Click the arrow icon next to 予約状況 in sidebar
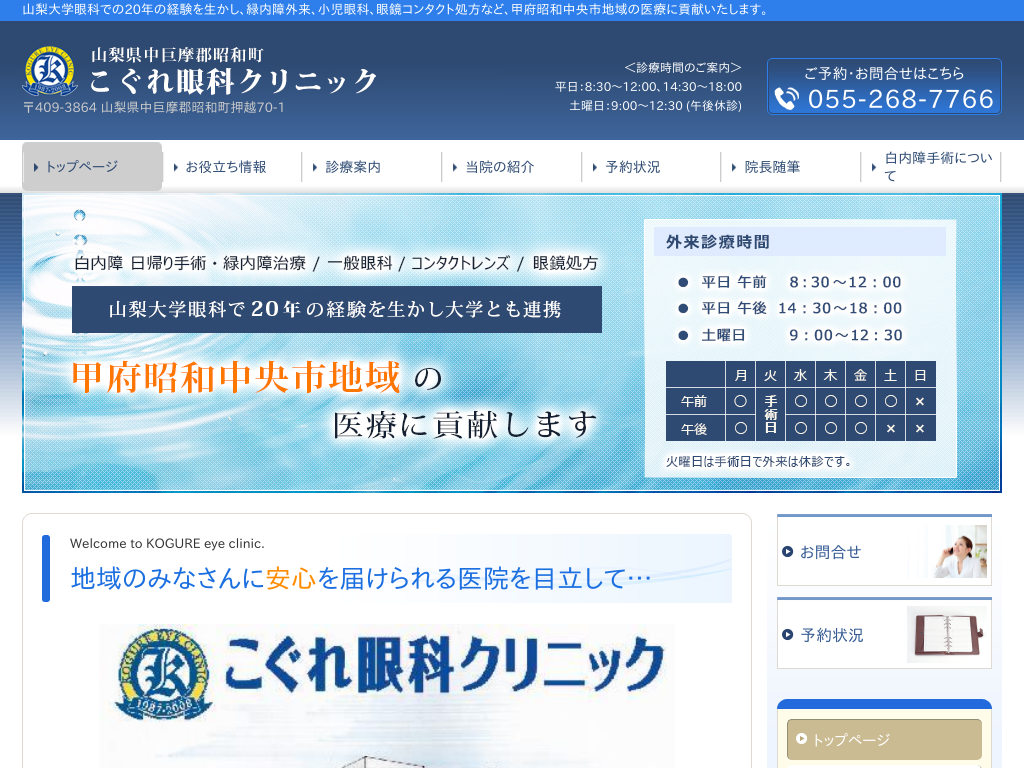 click(x=788, y=635)
